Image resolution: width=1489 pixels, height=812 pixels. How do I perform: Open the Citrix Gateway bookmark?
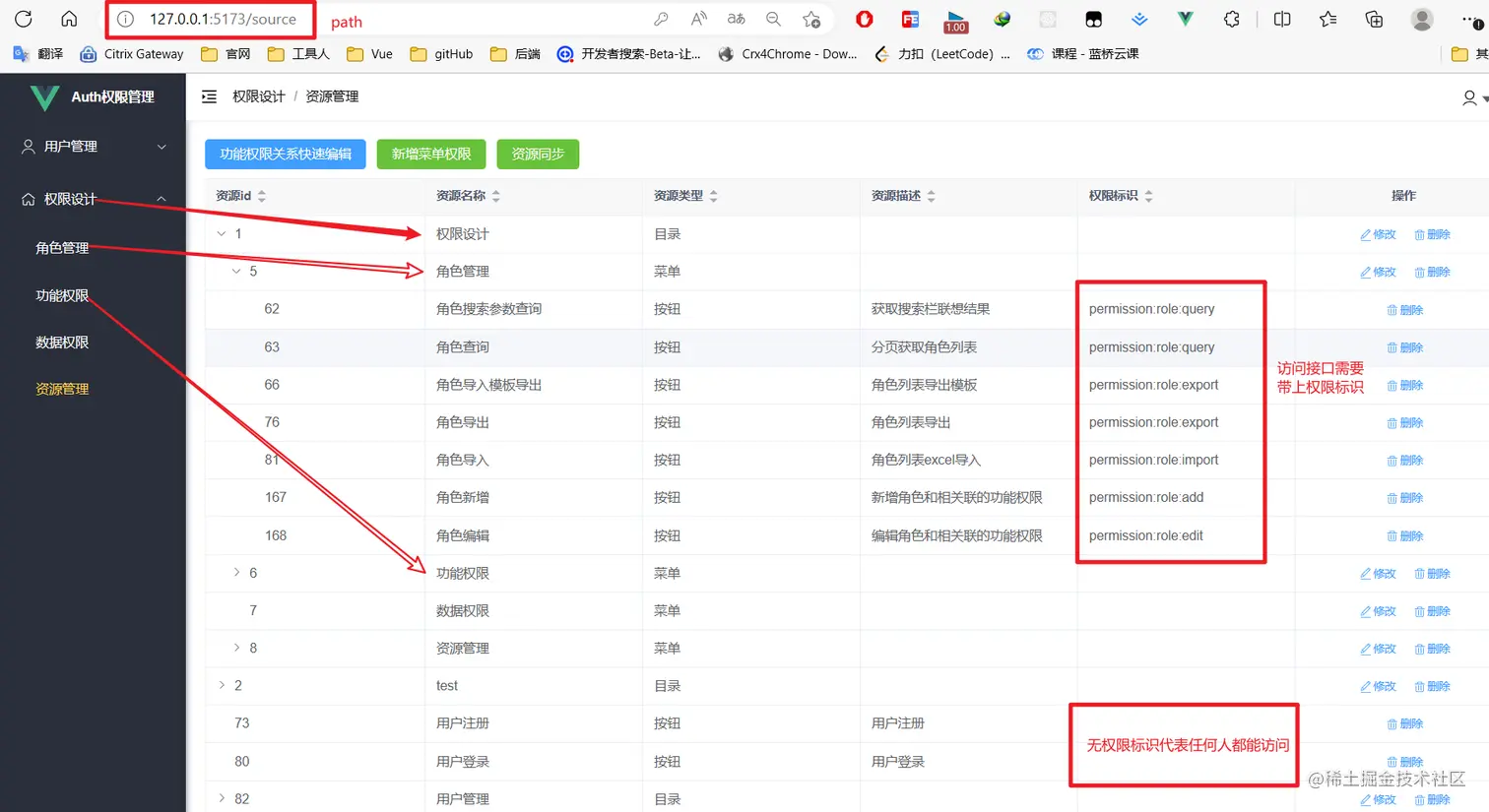click(x=132, y=54)
